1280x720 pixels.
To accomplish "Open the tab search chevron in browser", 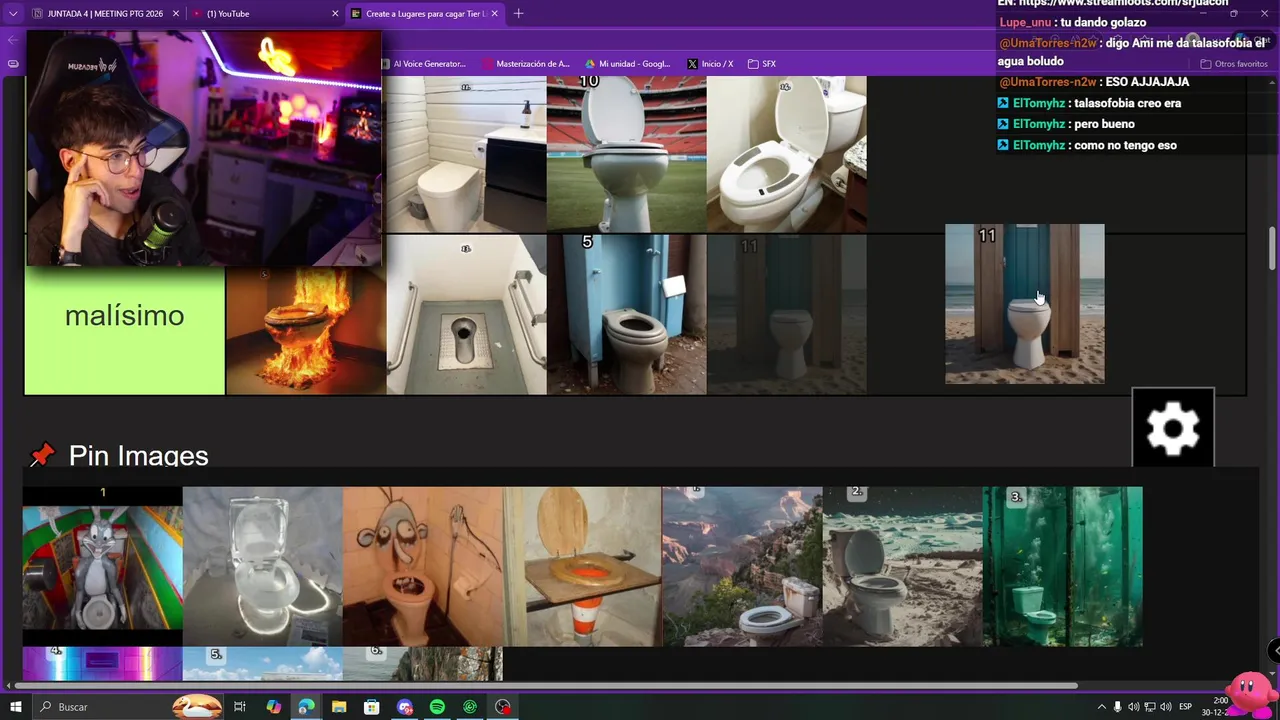I will click(13, 14).
